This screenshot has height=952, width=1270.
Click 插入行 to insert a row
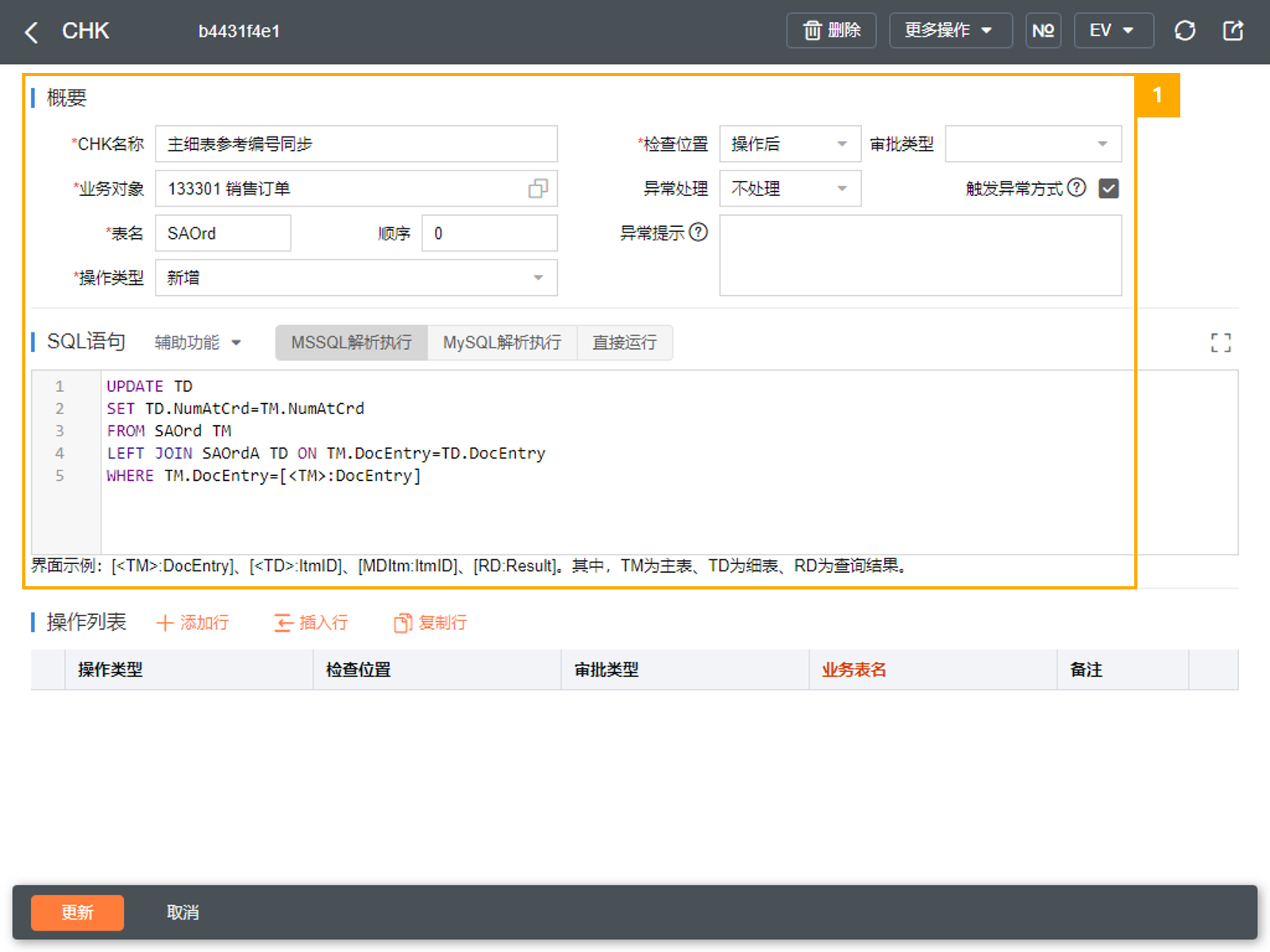click(311, 623)
